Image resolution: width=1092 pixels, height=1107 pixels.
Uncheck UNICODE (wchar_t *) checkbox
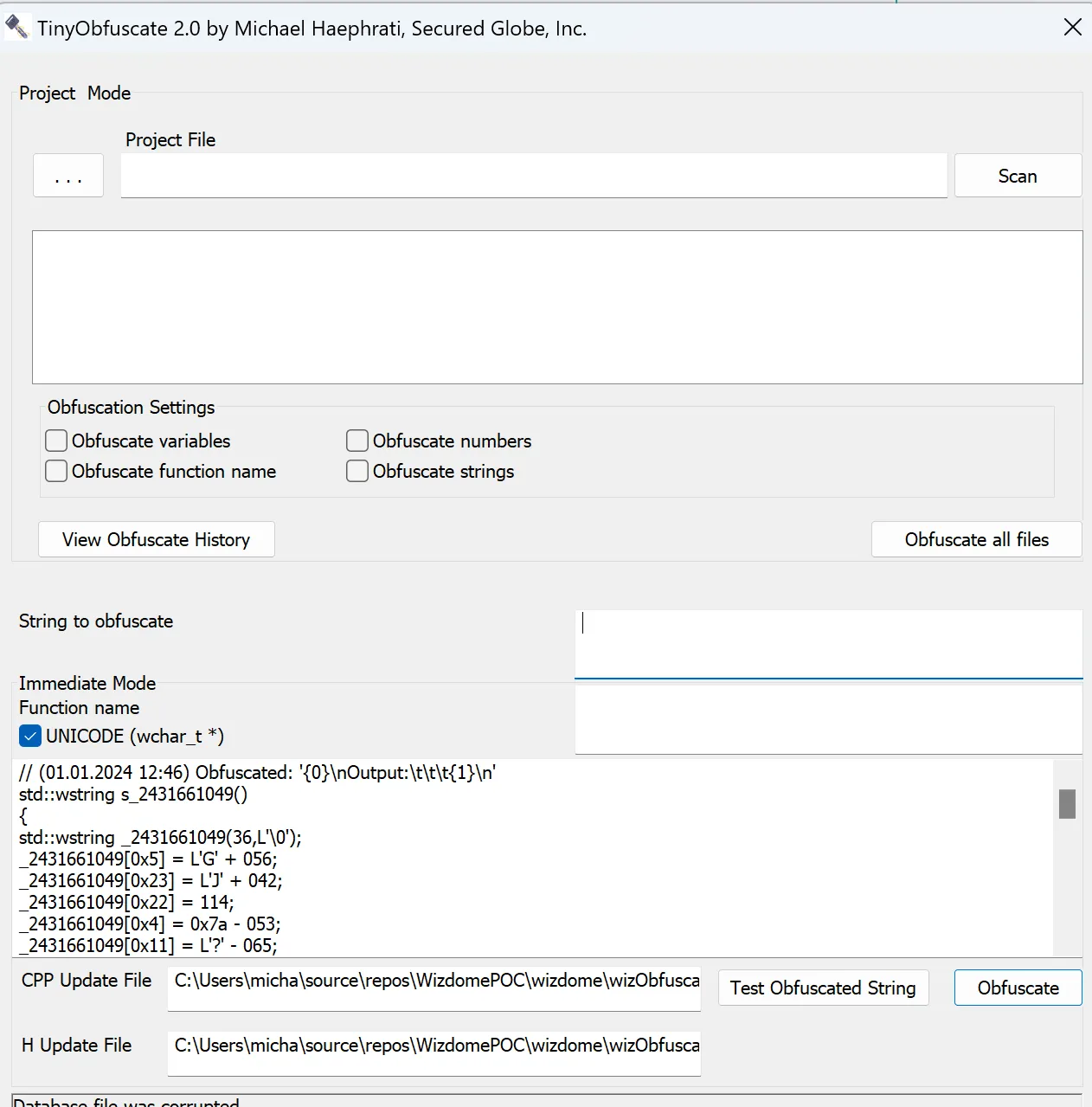[x=30, y=736]
